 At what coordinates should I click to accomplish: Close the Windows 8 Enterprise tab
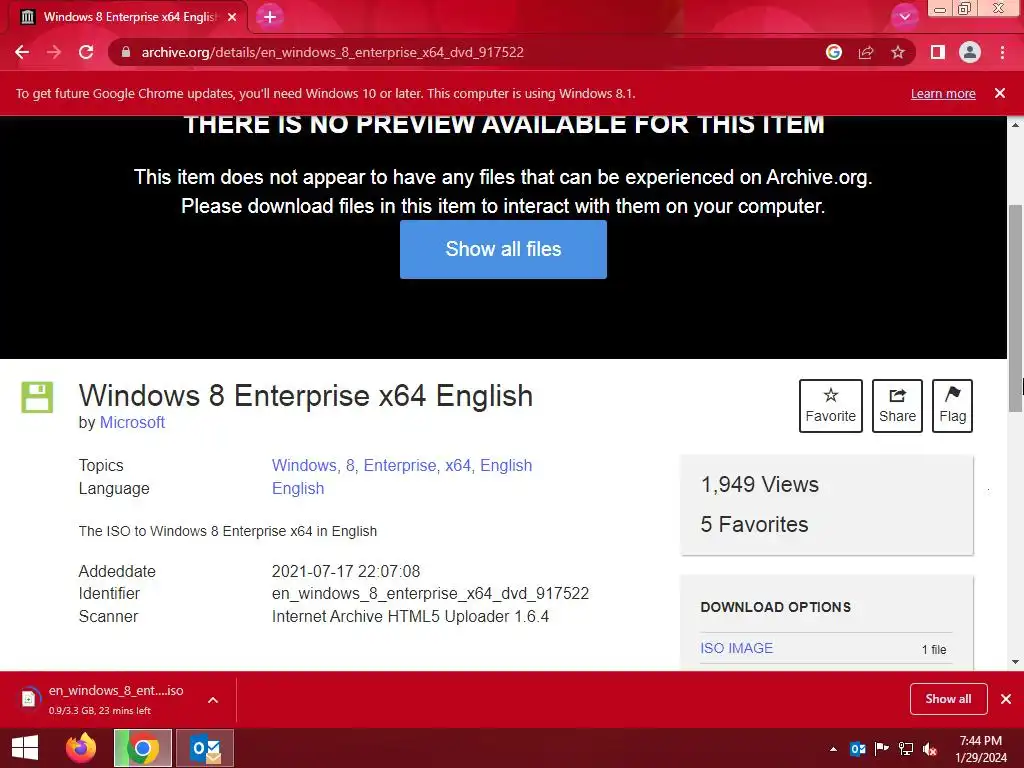pyautogui.click(x=232, y=17)
